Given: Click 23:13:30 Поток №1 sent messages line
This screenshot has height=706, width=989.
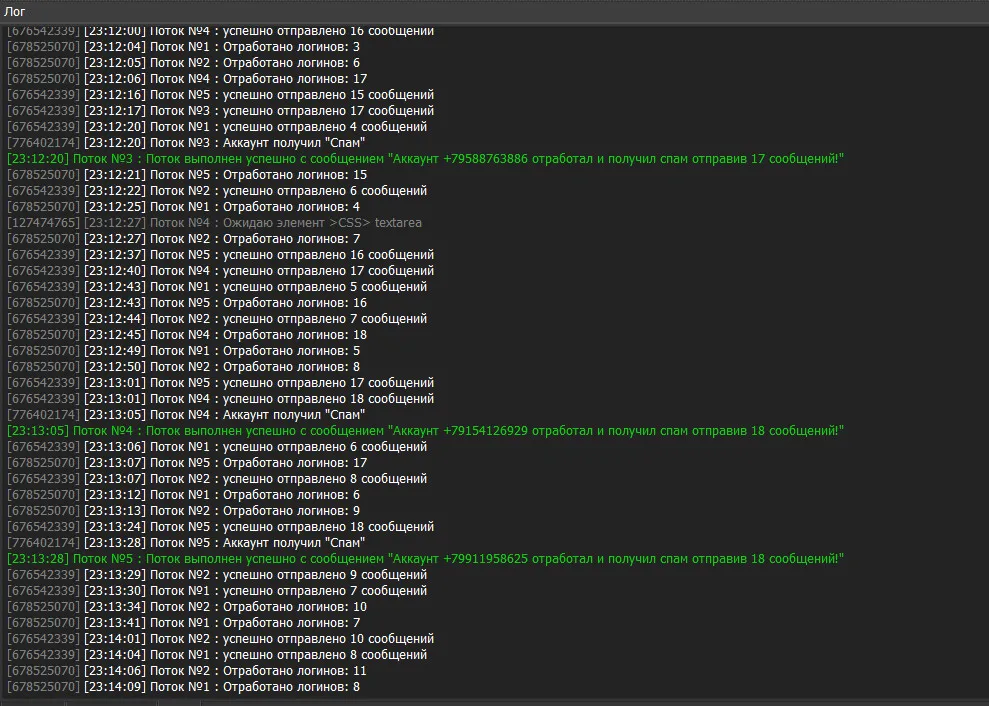Looking at the screenshot, I should tap(288, 591).
